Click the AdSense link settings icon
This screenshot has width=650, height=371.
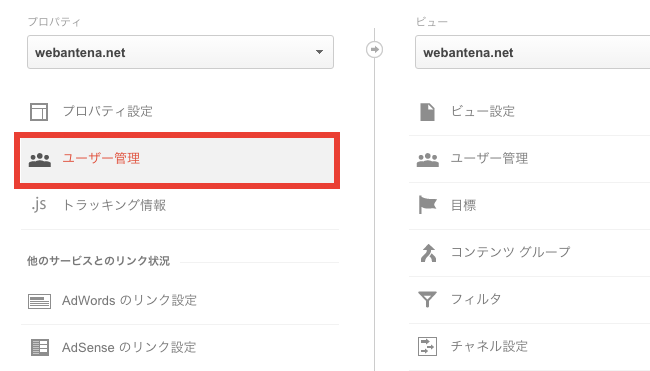[x=40, y=347]
